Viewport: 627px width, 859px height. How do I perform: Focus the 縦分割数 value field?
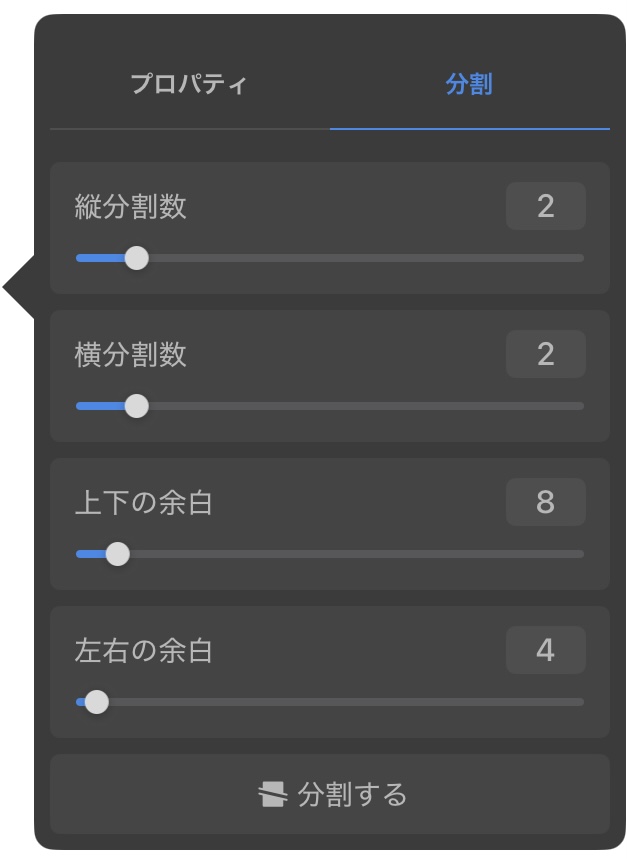click(x=545, y=206)
